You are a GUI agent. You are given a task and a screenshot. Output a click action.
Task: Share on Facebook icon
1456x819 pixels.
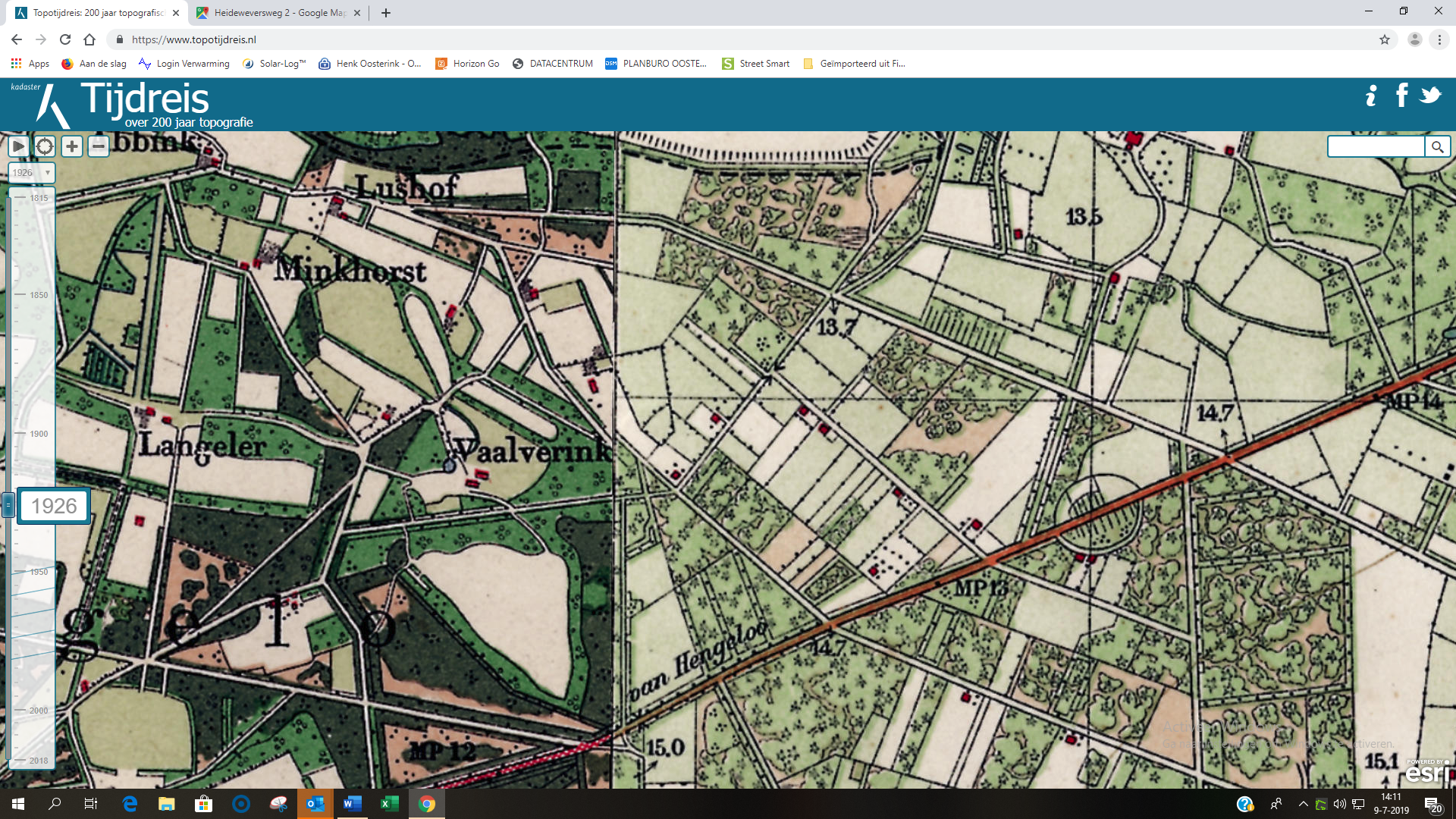1401,96
